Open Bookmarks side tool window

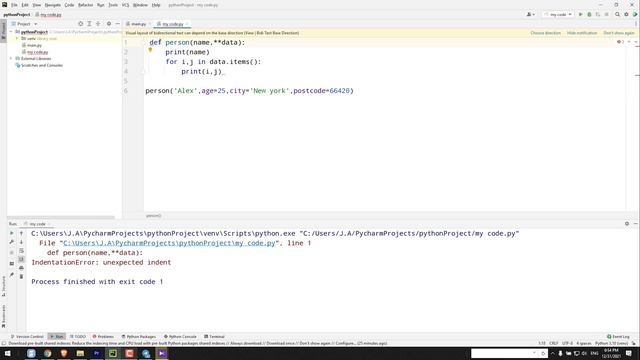pyautogui.click(x=4, y=316)
